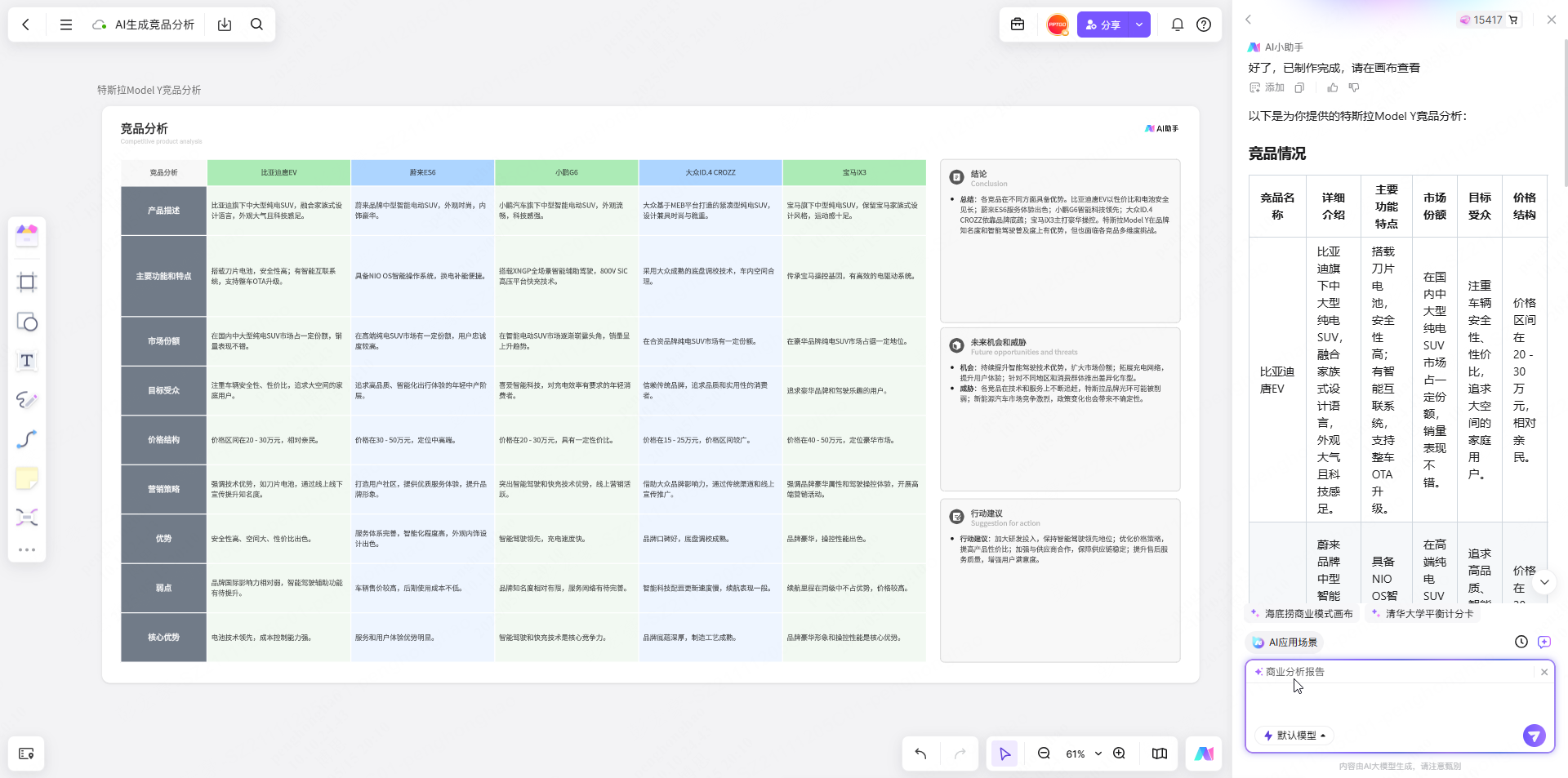Zoom out with the minus magnifier

(1044, 754)
